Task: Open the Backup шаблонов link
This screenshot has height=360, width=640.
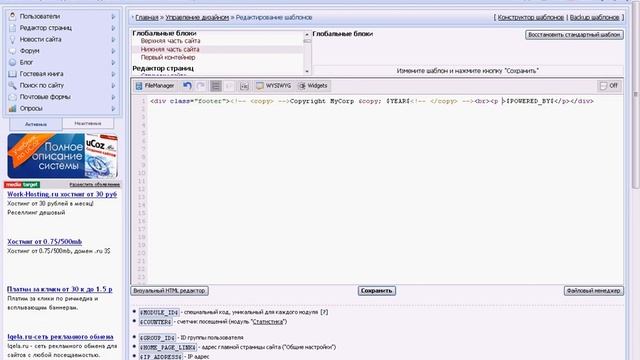Action: [594, 18]
